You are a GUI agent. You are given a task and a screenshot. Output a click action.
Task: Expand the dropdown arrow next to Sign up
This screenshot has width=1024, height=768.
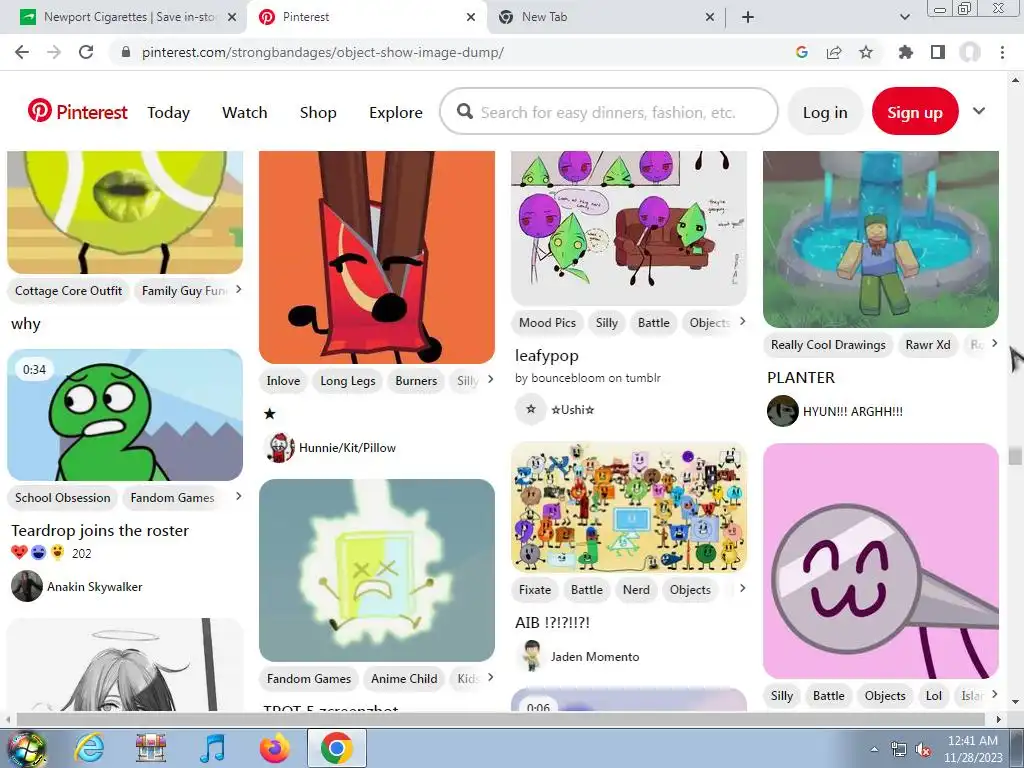tap(979, 111)
